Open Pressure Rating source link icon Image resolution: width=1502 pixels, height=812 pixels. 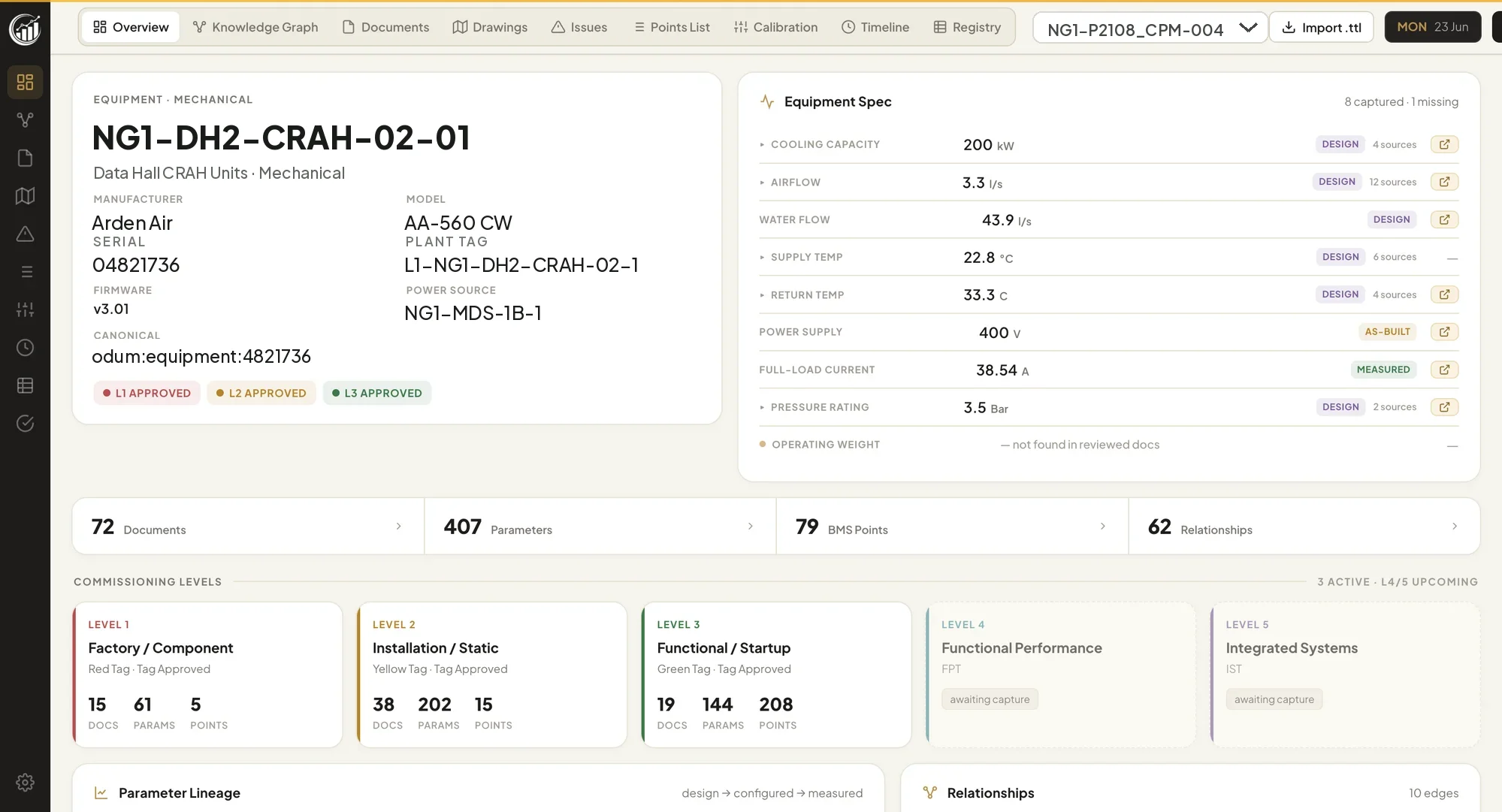(1444, 407)
